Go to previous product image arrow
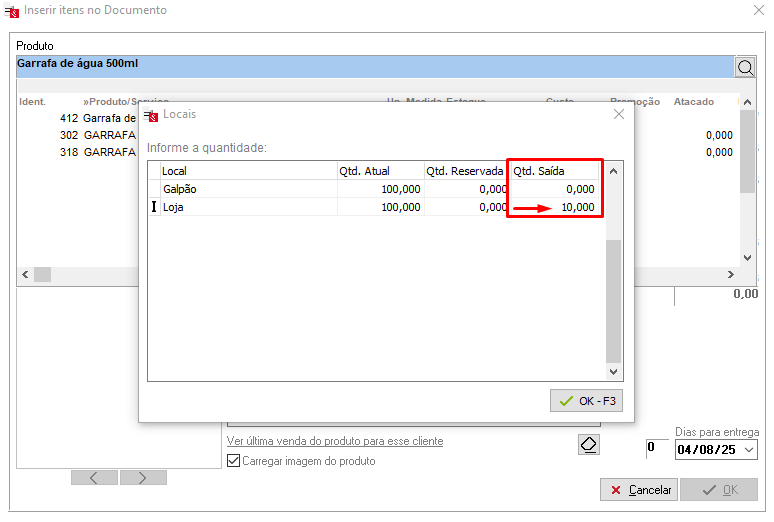Screen dimensions: 774x522 pos(94,478)
